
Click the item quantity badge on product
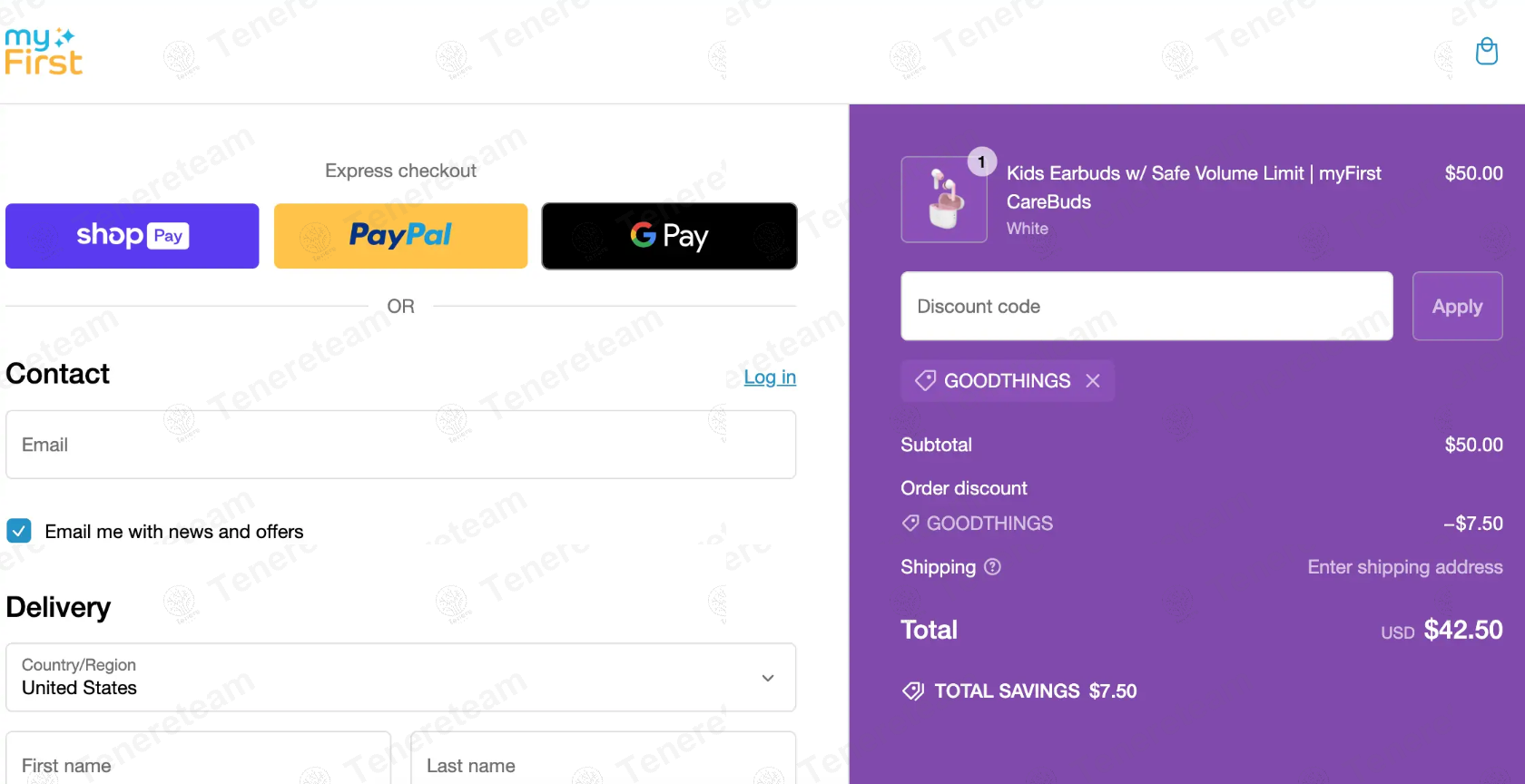[981, 162]
